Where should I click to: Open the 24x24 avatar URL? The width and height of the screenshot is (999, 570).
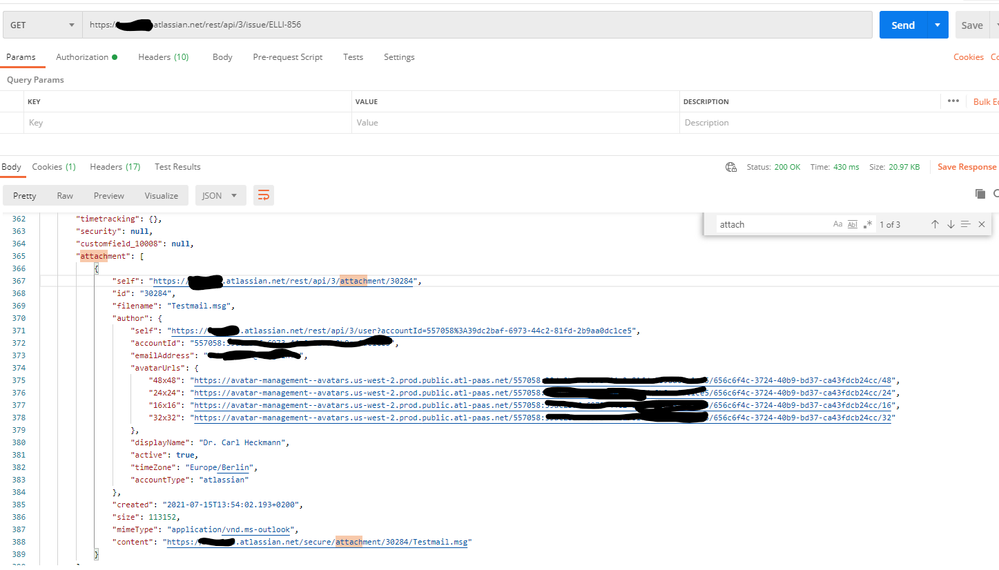click(x=545, y=393)
